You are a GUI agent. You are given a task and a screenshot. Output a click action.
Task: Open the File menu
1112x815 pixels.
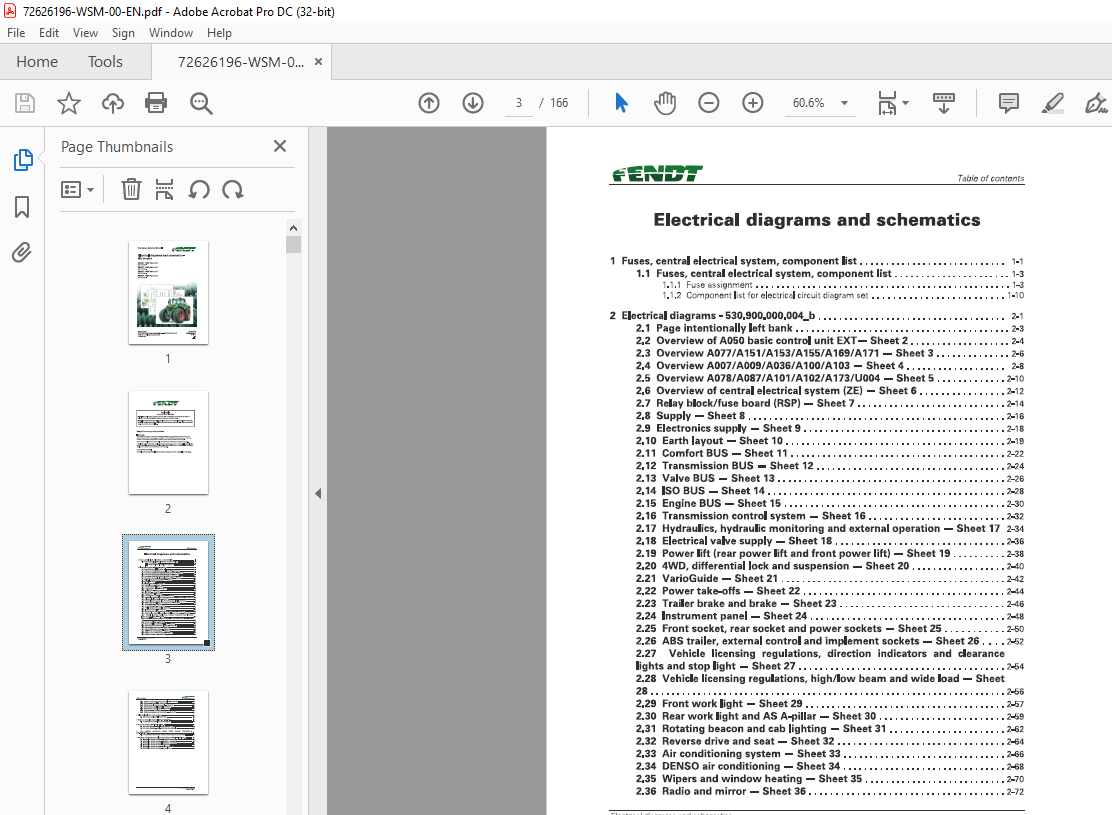(16, 33)
